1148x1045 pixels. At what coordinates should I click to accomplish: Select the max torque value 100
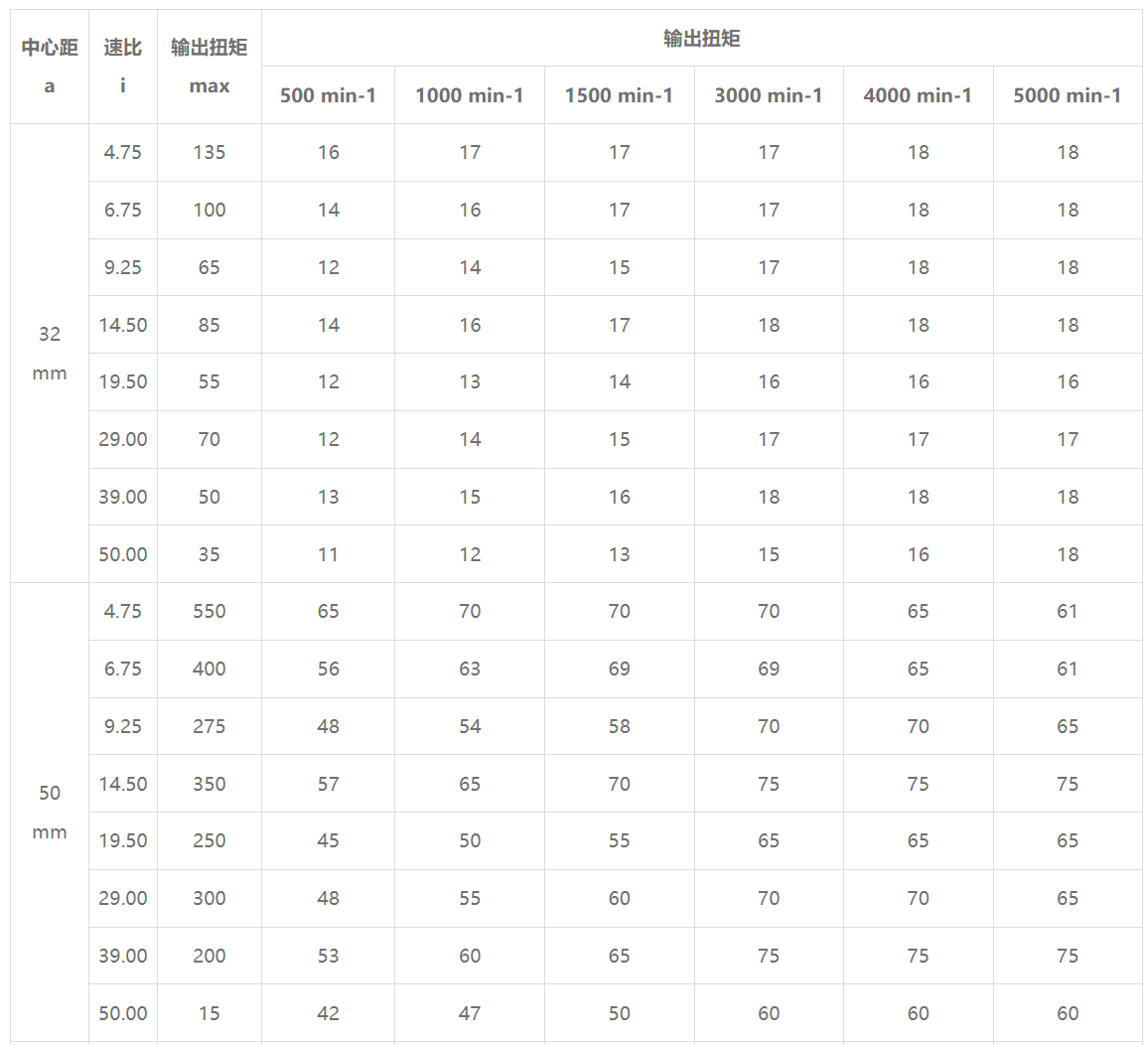(210, 210)
